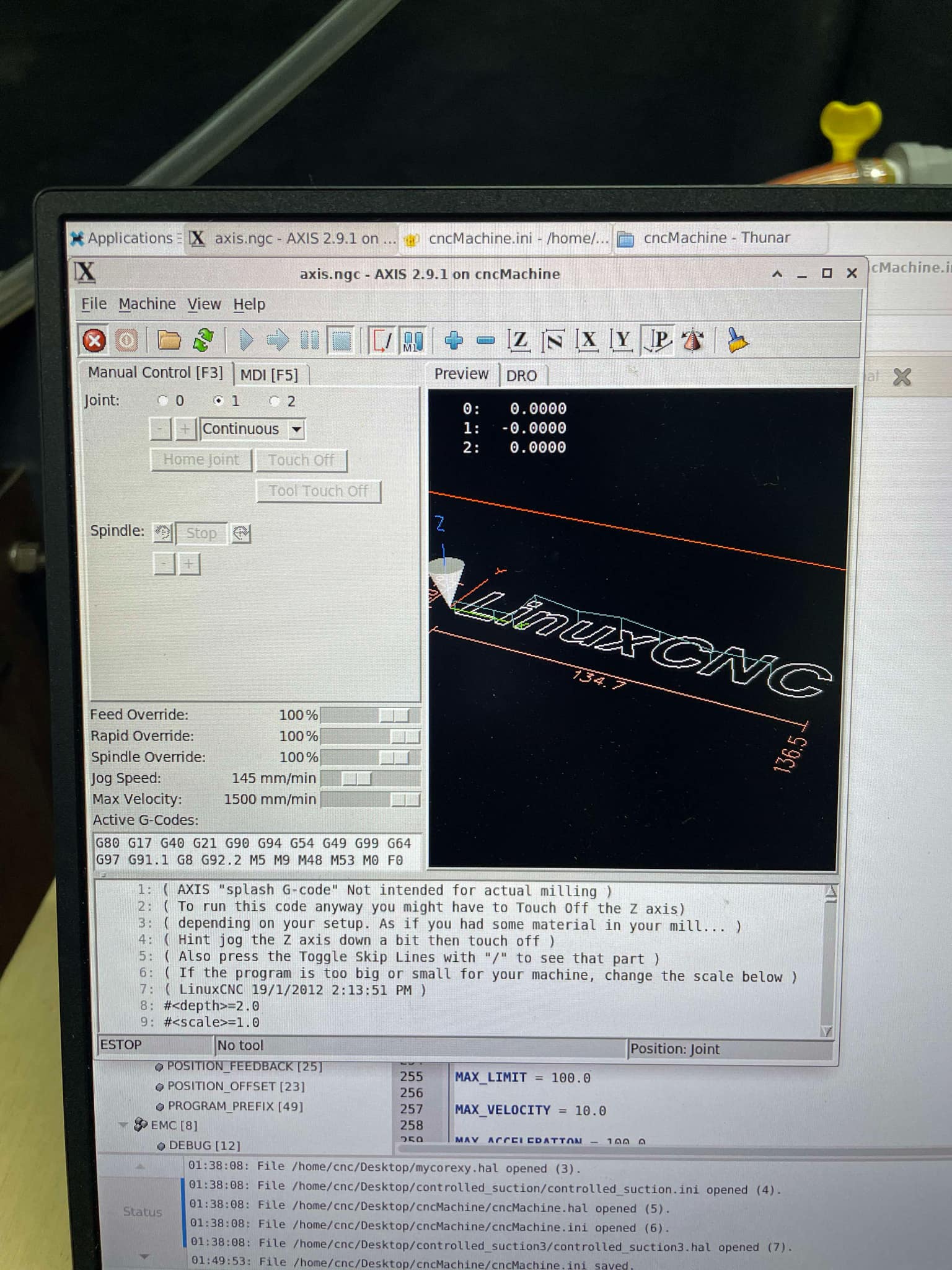Adjust the Feed Override slider
This screenshot has width=952, height=1270.
(370, 716)
